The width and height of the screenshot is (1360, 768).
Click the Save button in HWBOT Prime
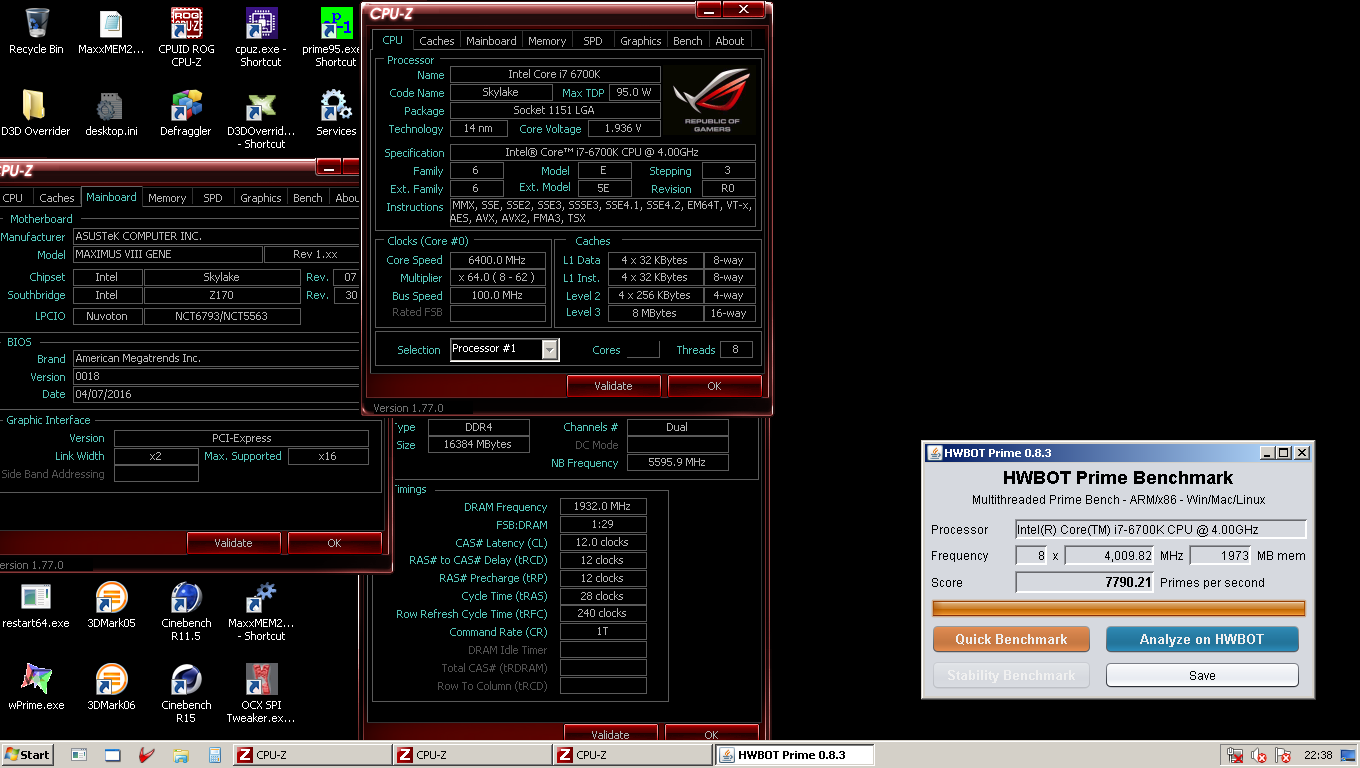click(x=1202, y=675)
